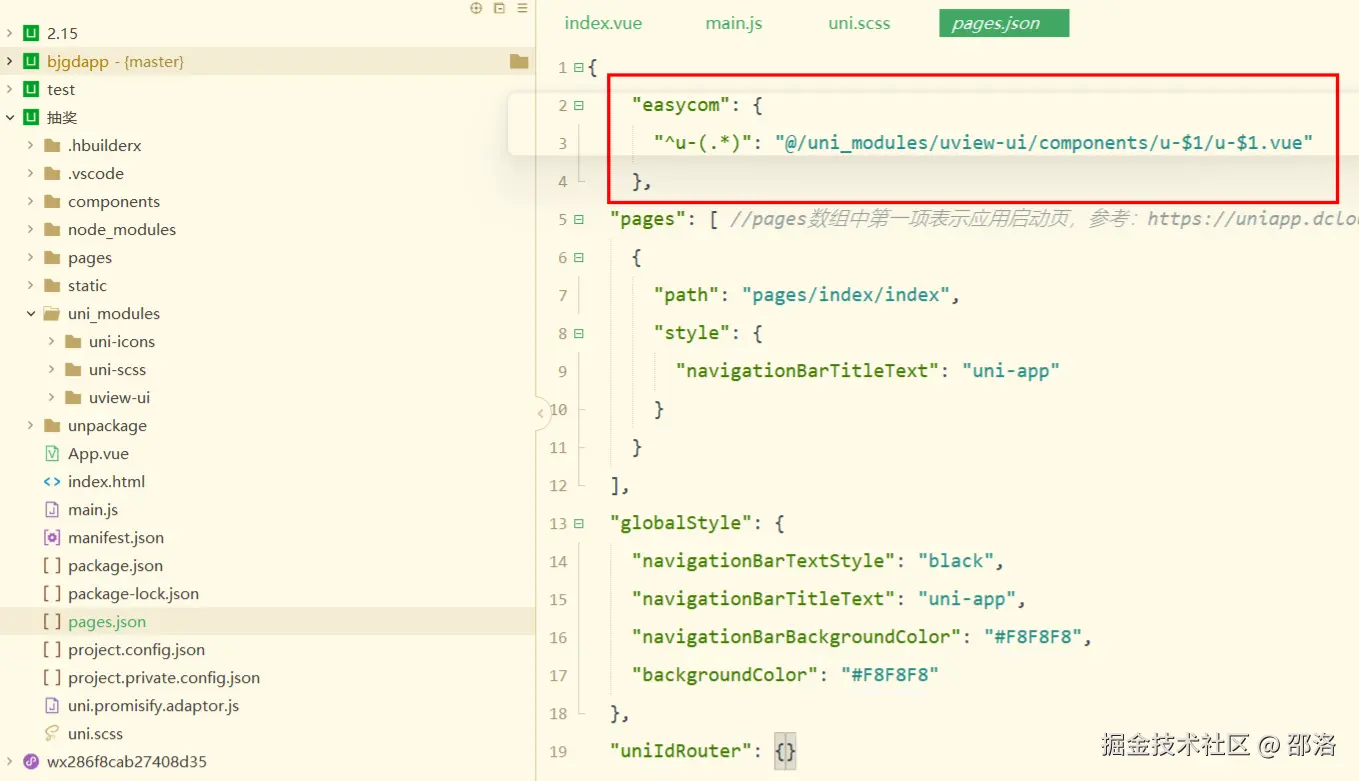Click the manifest icon beside manifest.json
Viewport: 1359px width, 781px height.
click(52, 537)
